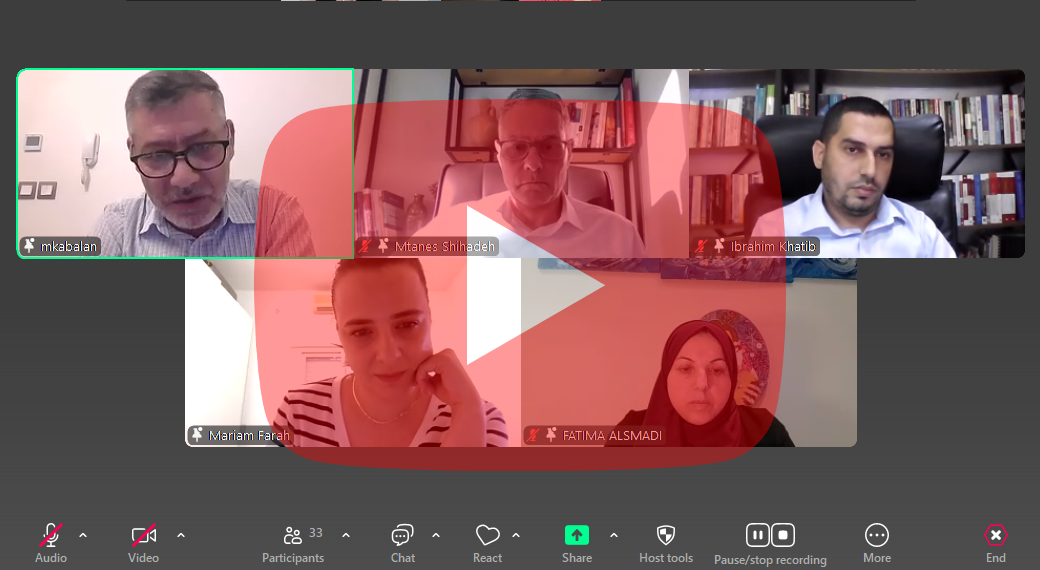The height and width of the screenshot is (570, 1040).
Task: Open the More options menu
Action: [877, 543]
